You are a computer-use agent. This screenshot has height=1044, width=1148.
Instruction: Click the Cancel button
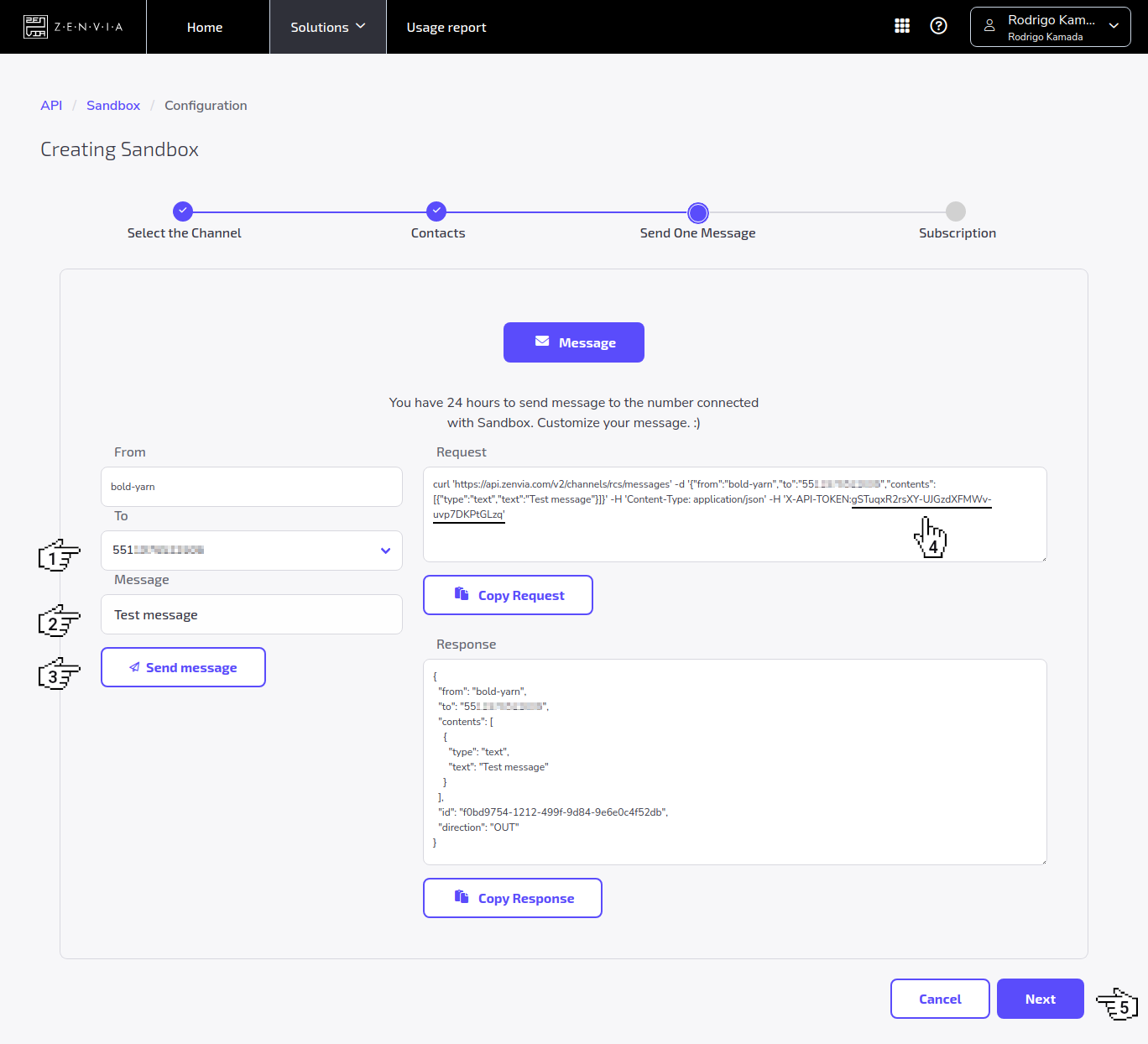coord(940,999)
